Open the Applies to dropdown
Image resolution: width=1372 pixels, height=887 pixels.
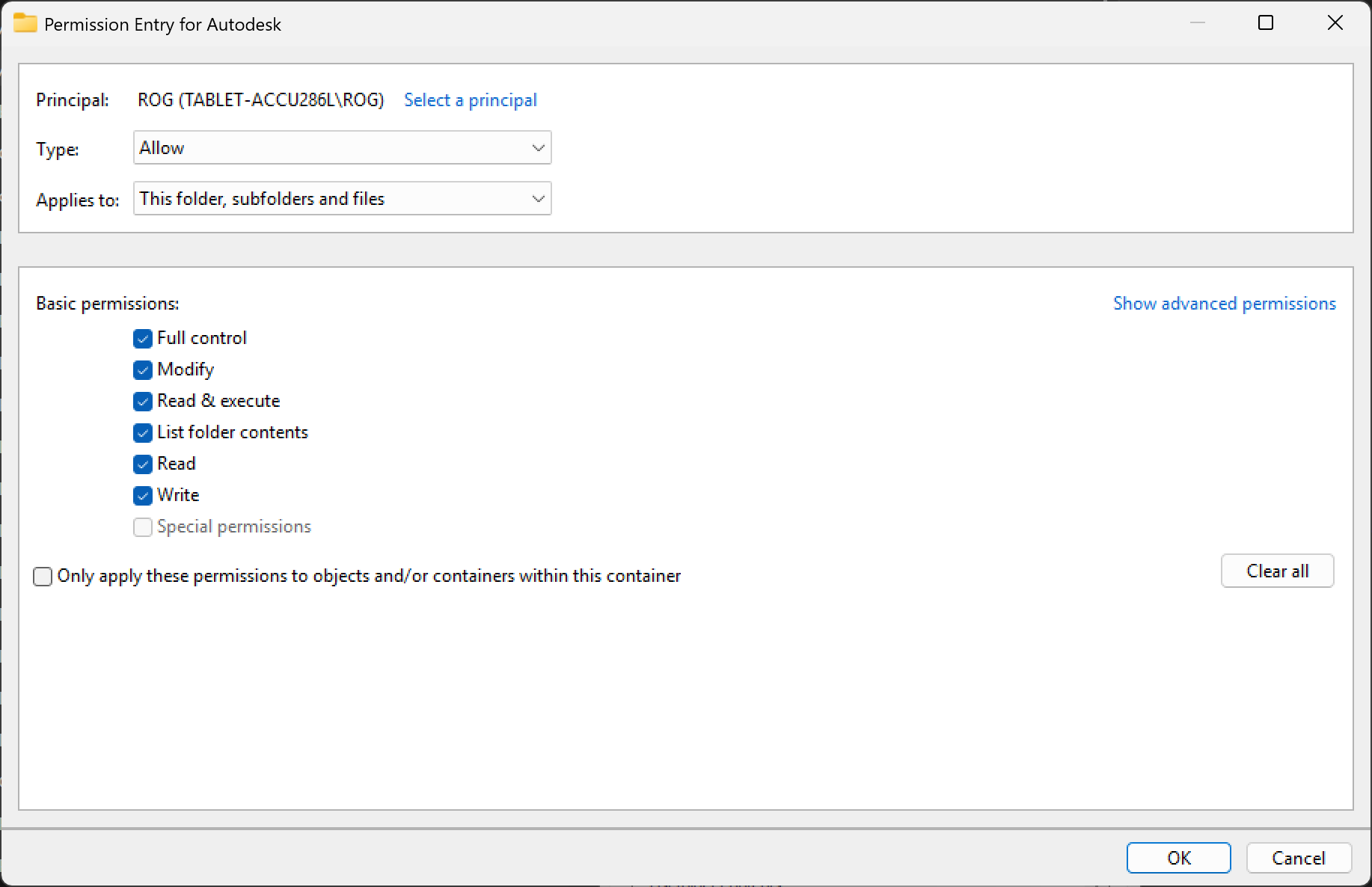tap(341, 198)
